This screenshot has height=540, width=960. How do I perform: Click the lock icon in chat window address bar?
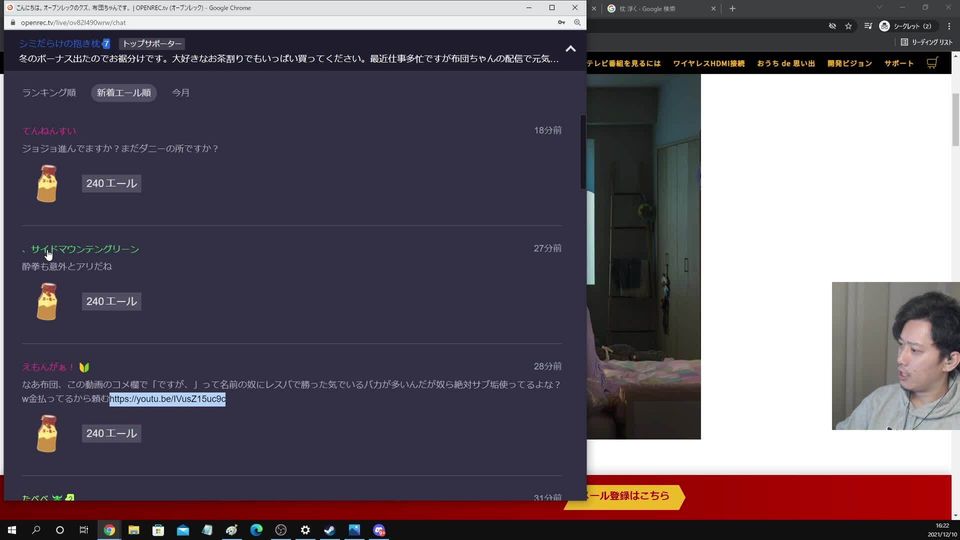tap(13, 23)
